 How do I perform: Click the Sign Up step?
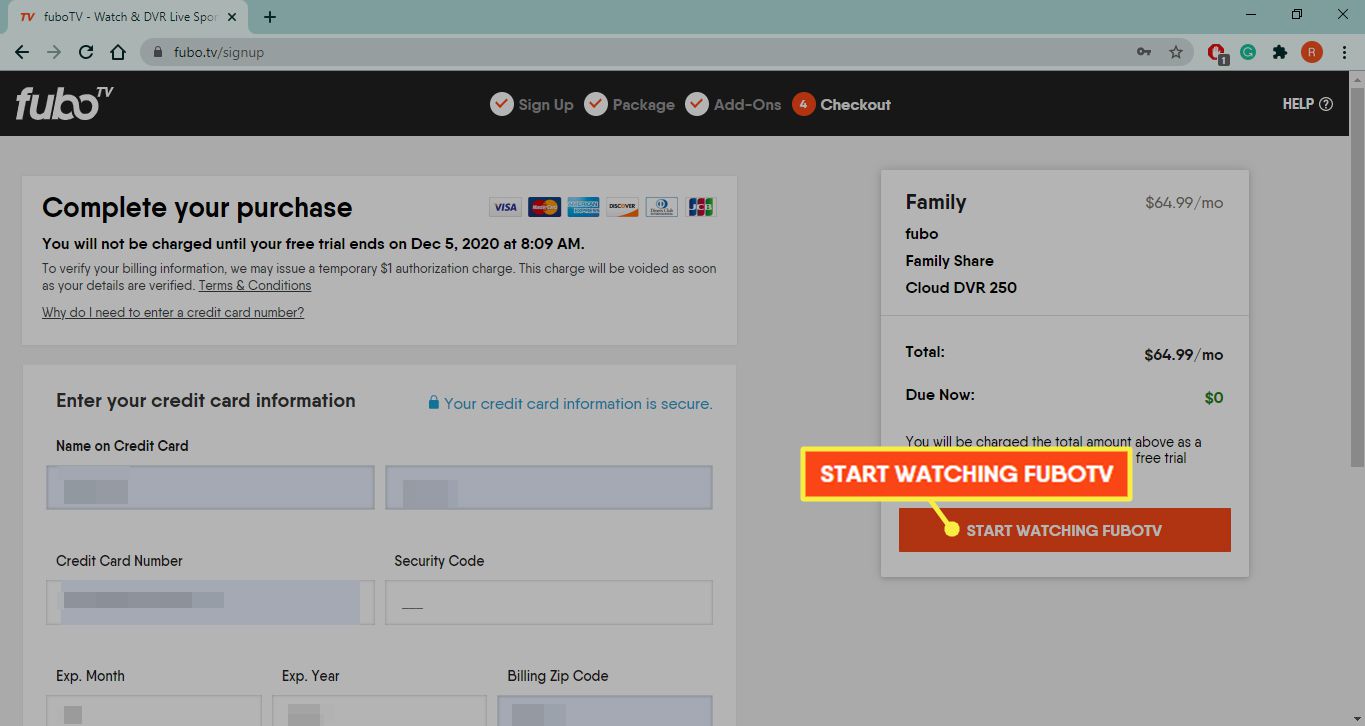(532, 104)
